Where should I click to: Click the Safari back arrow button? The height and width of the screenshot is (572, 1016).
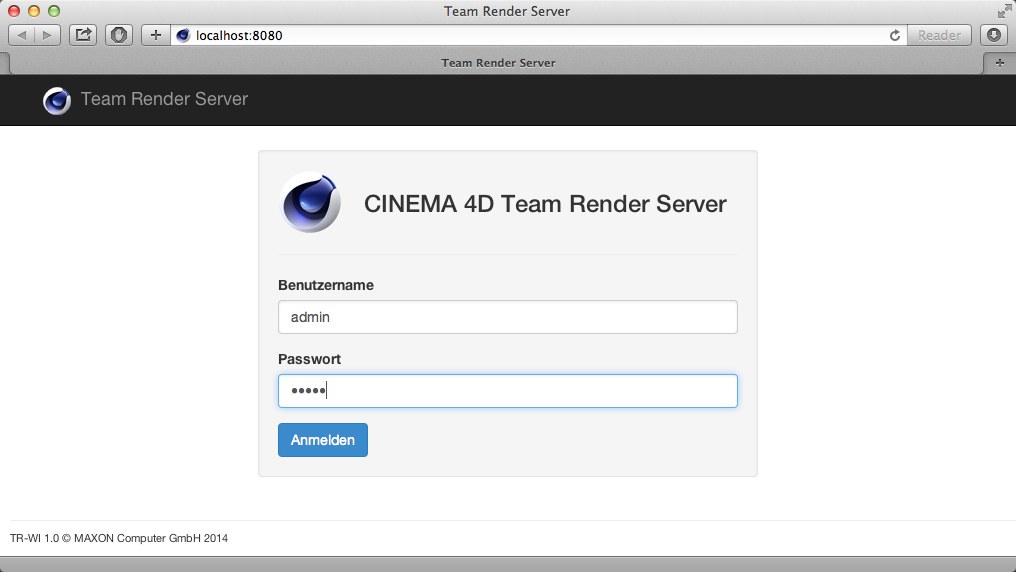(x=22, y=35)
